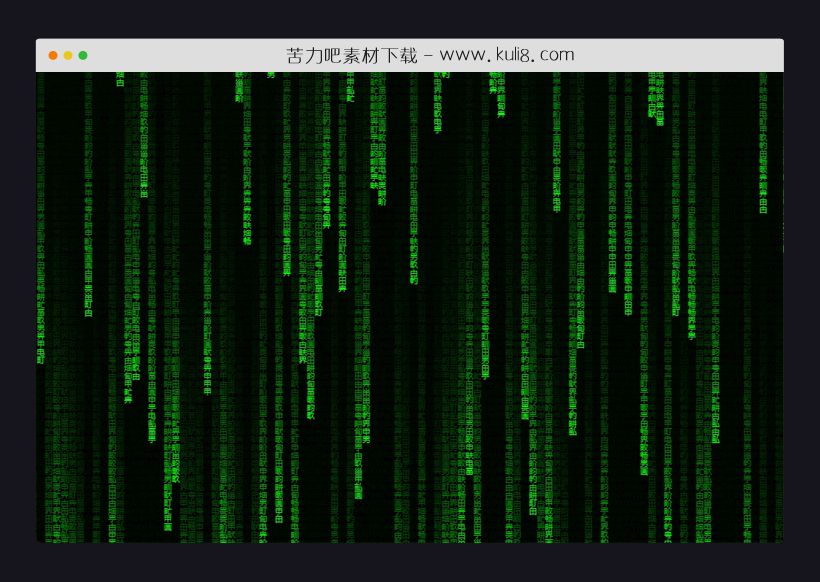
Task: Click the .com ending of the URL
Action: coord(557,55)
